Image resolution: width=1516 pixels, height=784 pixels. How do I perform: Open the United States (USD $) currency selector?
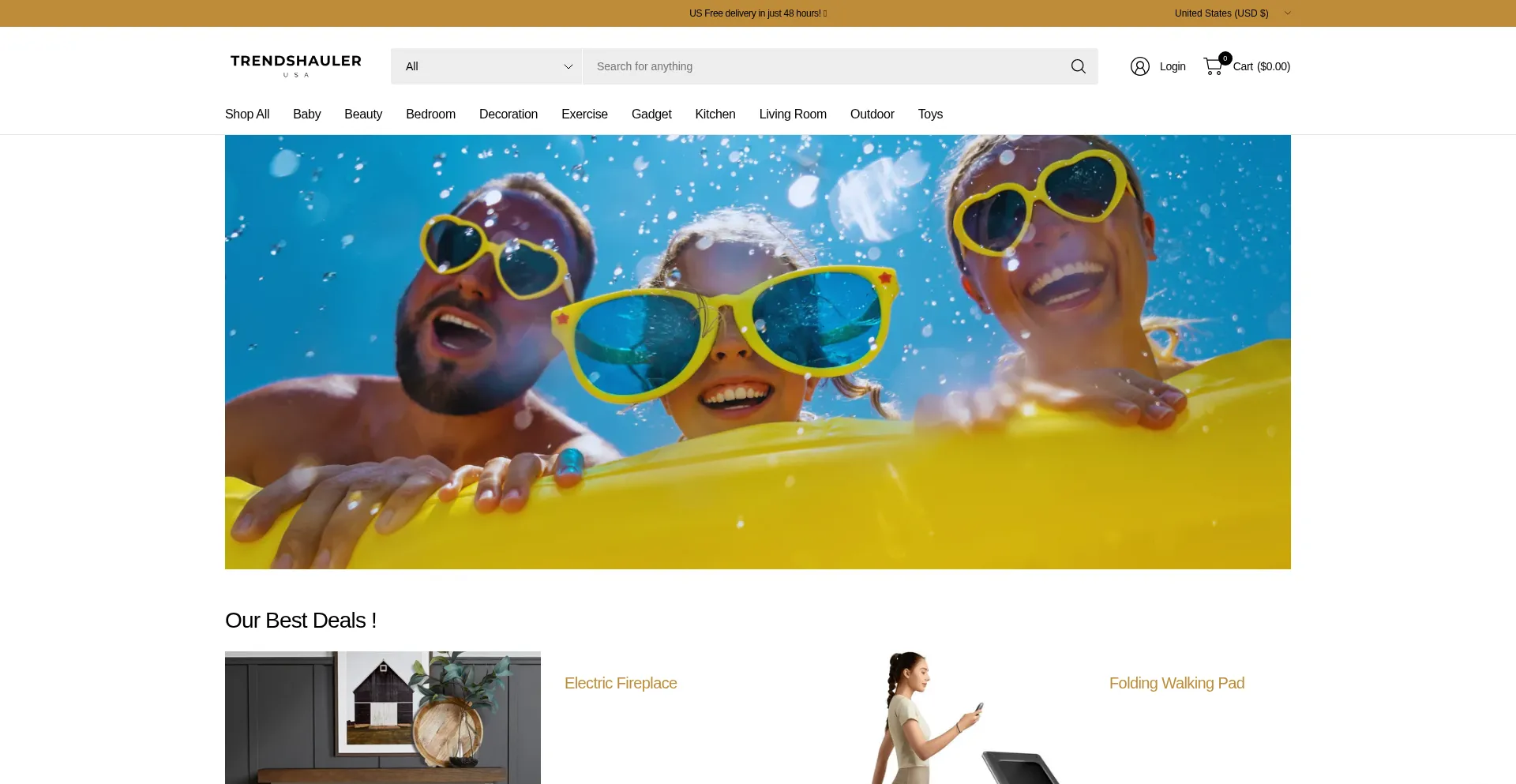(x=1221, y=13)
